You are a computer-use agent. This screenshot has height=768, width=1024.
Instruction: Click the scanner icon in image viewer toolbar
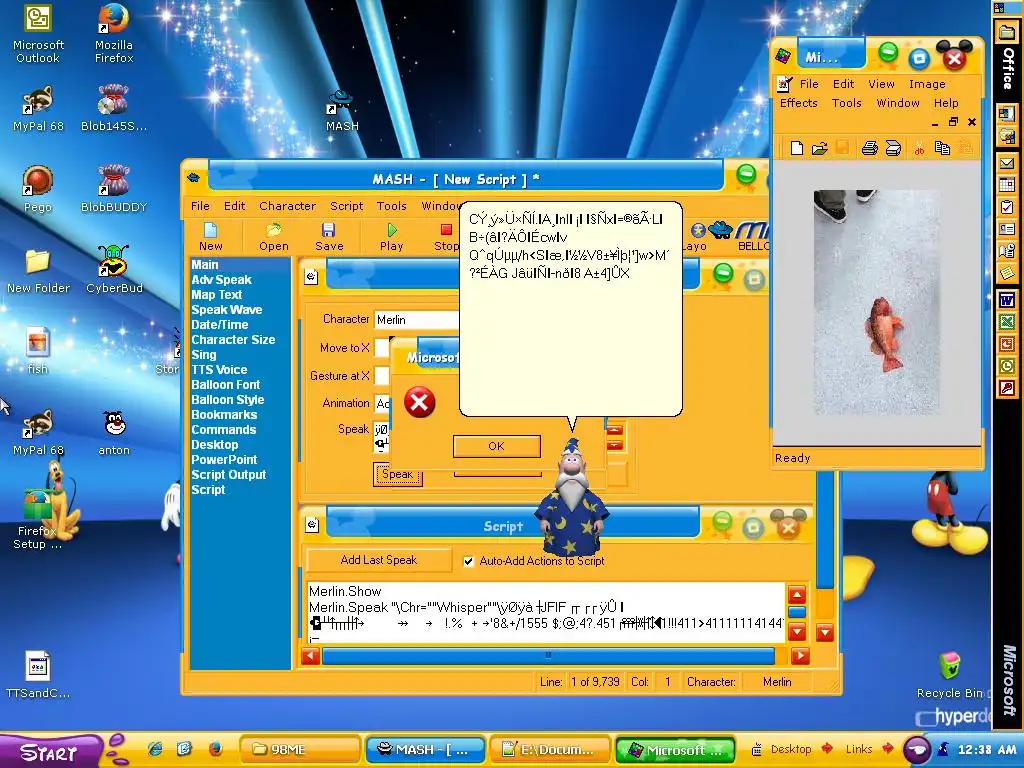click(893, 148)
